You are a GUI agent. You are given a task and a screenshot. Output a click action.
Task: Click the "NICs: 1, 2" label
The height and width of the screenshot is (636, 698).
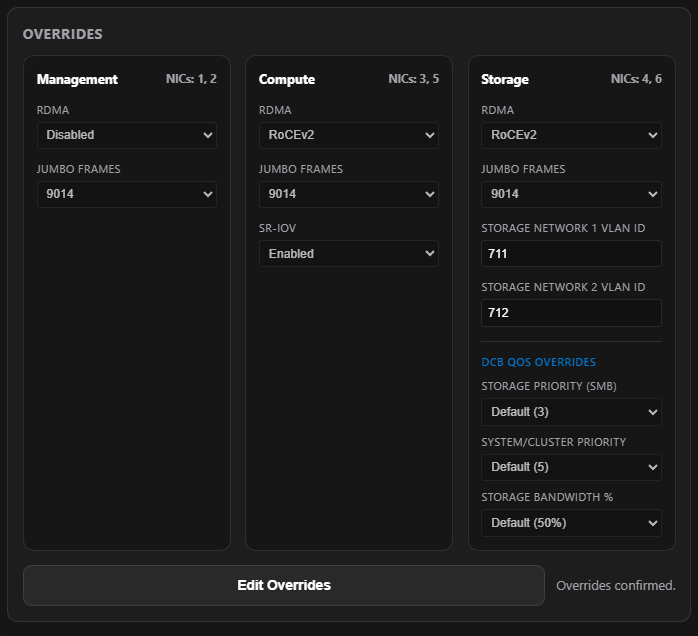(191, 79)
